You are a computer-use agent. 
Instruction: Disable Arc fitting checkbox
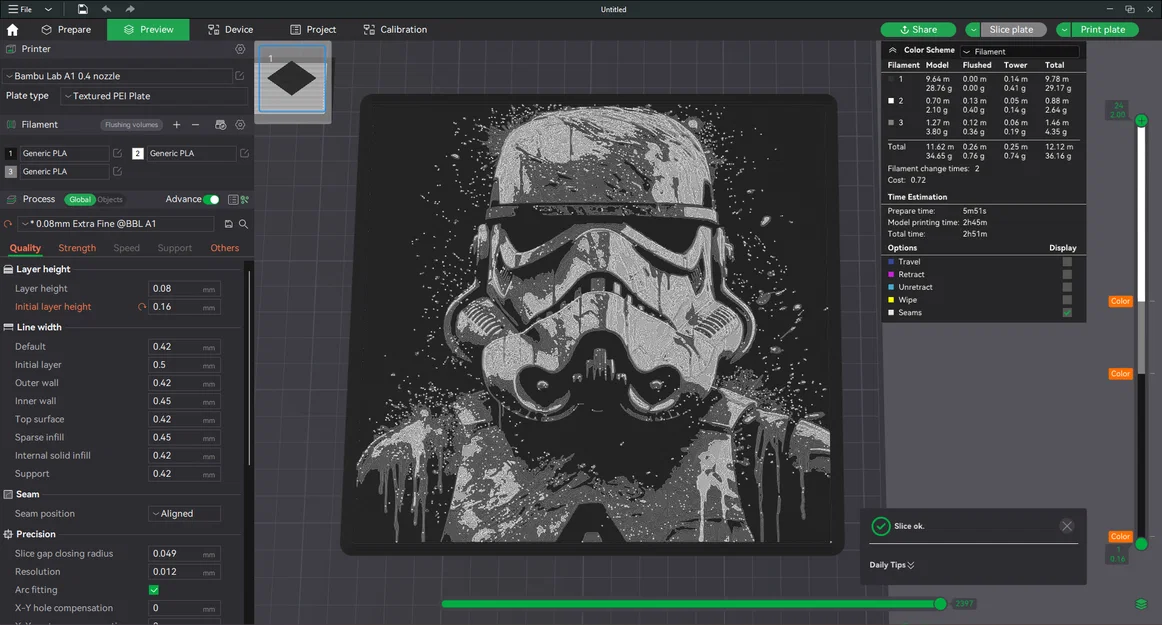tap(155, 590)
